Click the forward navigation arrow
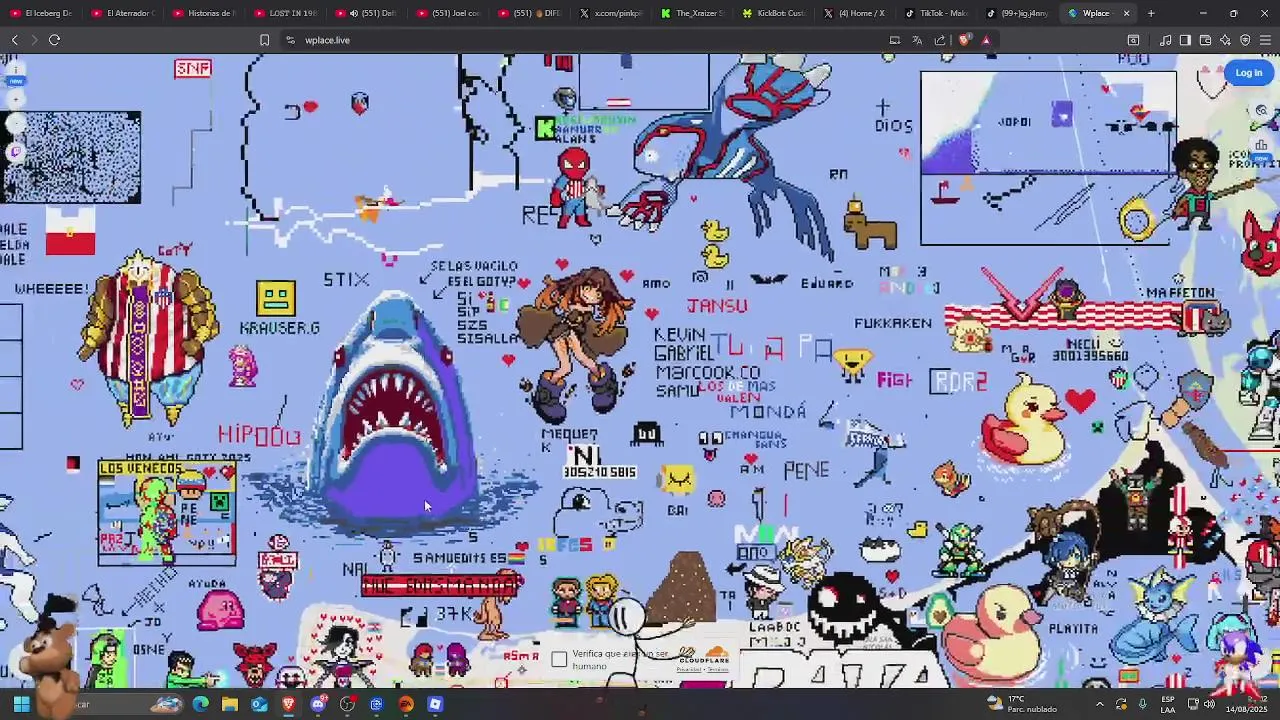This screenshot has width=1280, height=720. [33, 40]
